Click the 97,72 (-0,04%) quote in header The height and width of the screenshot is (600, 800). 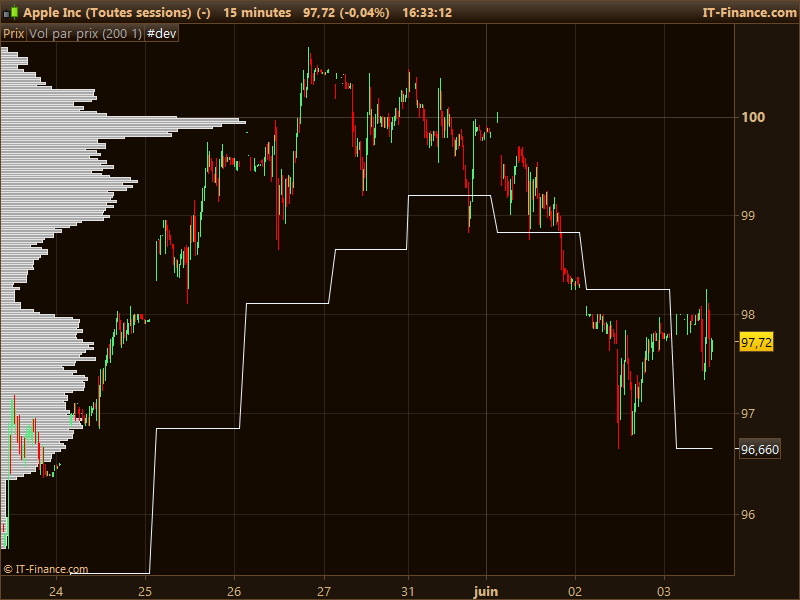(x=346, y=12)
